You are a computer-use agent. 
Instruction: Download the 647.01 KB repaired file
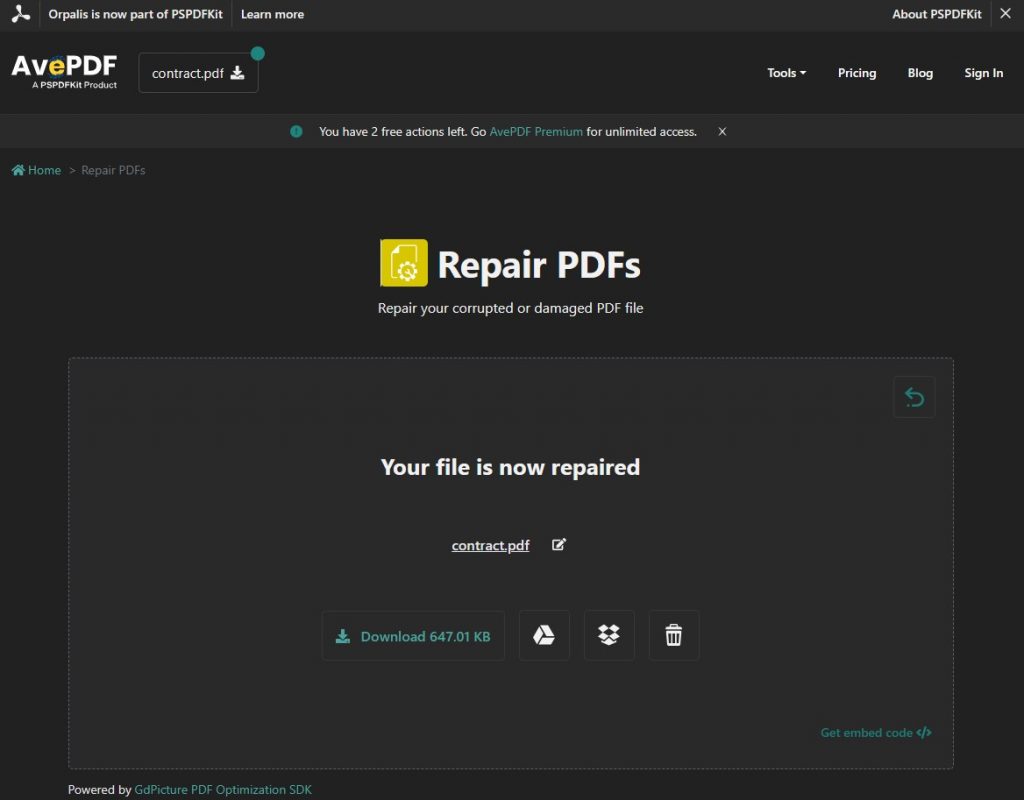pyautogui.click(x=413, y=635)
